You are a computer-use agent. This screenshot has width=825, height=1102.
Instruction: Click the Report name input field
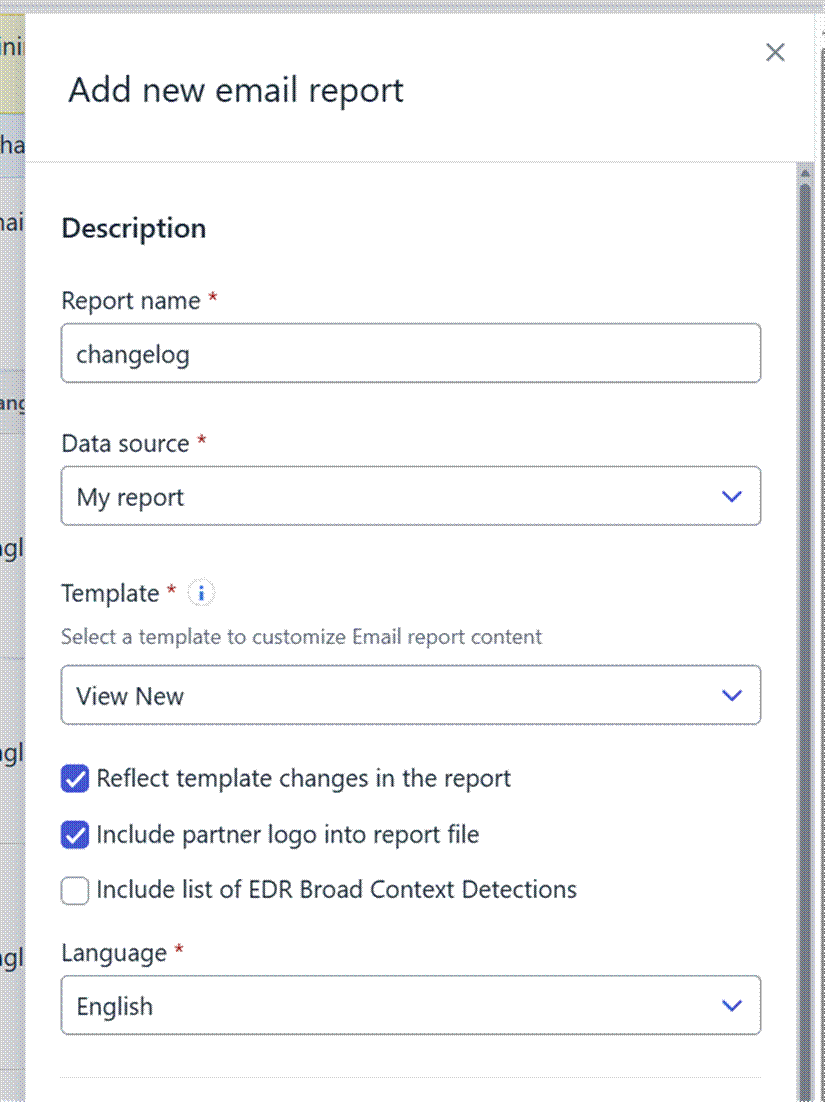[x=410, y=353]
